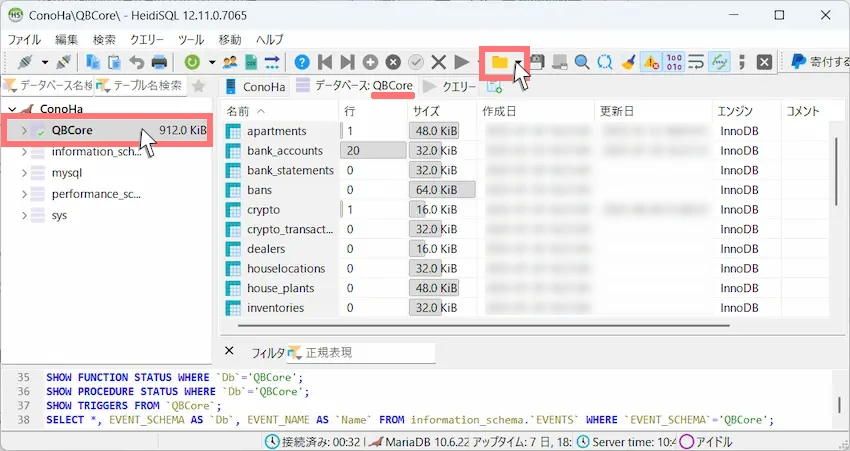Screen dimensions: 850x451
Task: Expand the sys database node
Action: coord(24,215)
